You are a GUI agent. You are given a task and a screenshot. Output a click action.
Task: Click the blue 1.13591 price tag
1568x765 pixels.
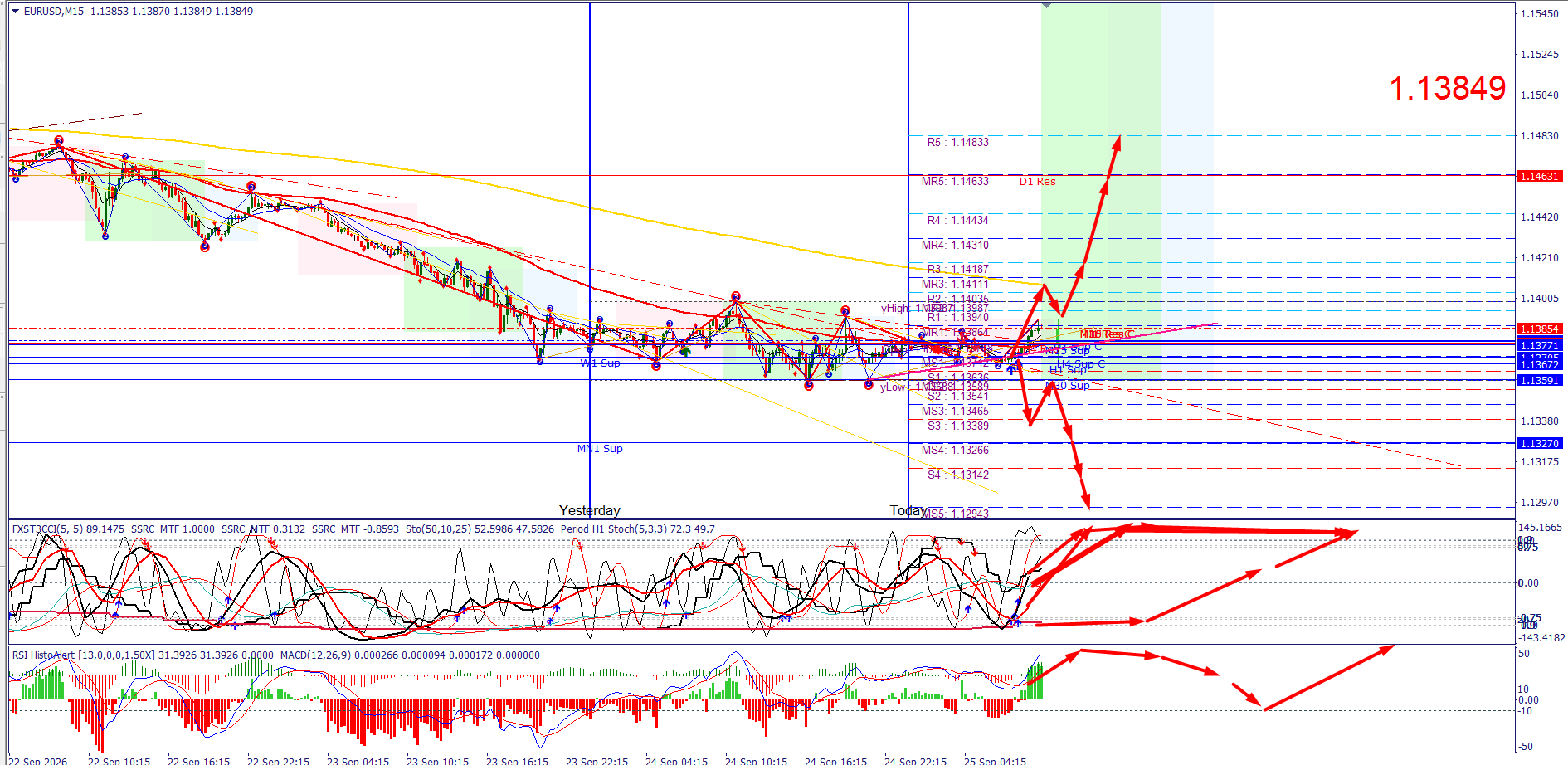click(1539, 381)
